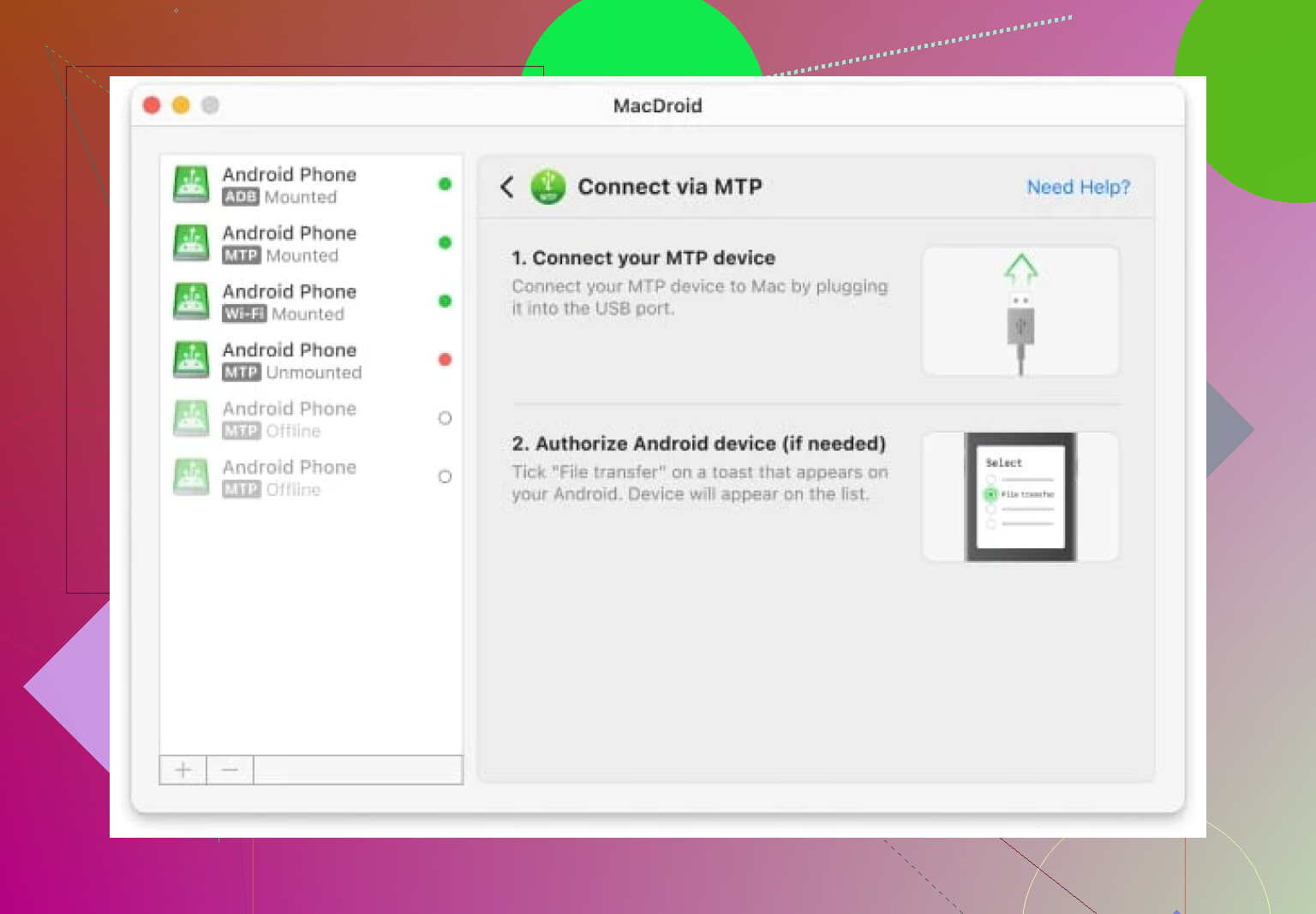Open the Need Help? link
Viewport: 1316px width, 914px height.
pos(1079,187)
